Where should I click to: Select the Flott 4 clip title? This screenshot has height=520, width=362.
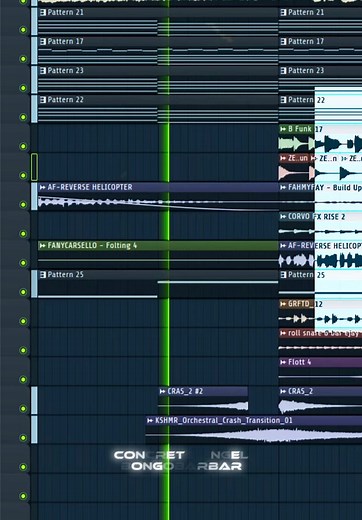tap(299, 362)
